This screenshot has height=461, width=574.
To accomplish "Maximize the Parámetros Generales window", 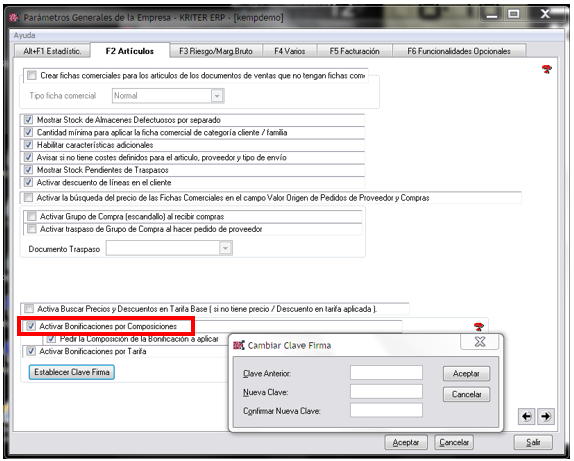I will click(x=513, y=14).
